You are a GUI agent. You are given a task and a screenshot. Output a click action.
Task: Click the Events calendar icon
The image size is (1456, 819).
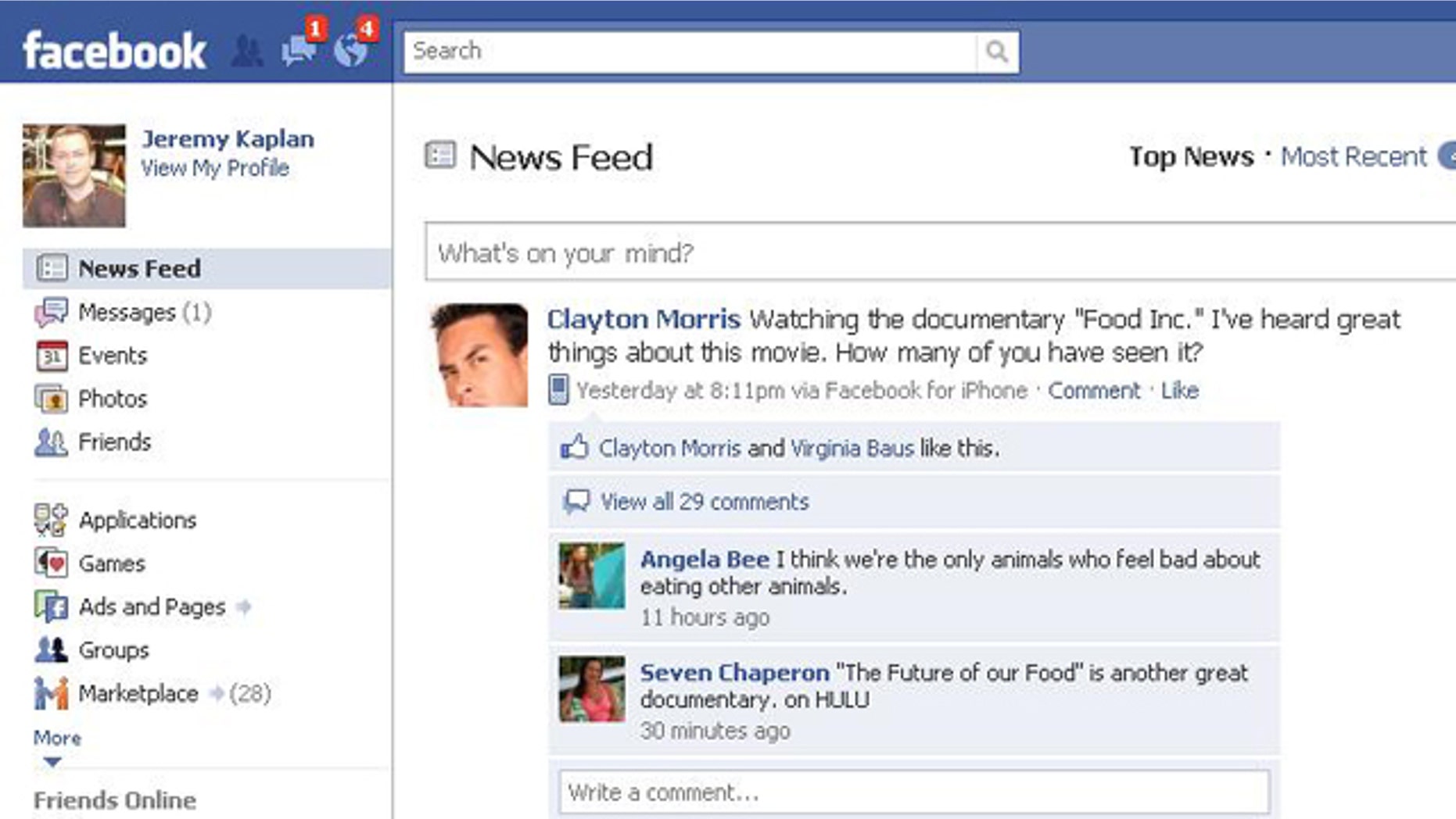tap(52, 356)
